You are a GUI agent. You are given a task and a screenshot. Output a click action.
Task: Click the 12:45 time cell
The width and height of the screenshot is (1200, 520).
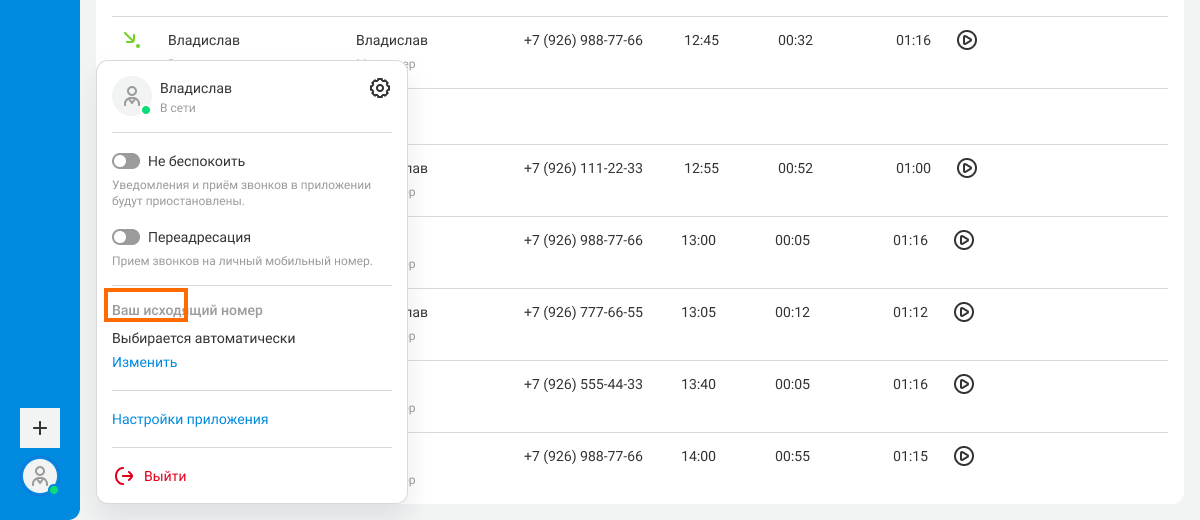pos(701,40)
